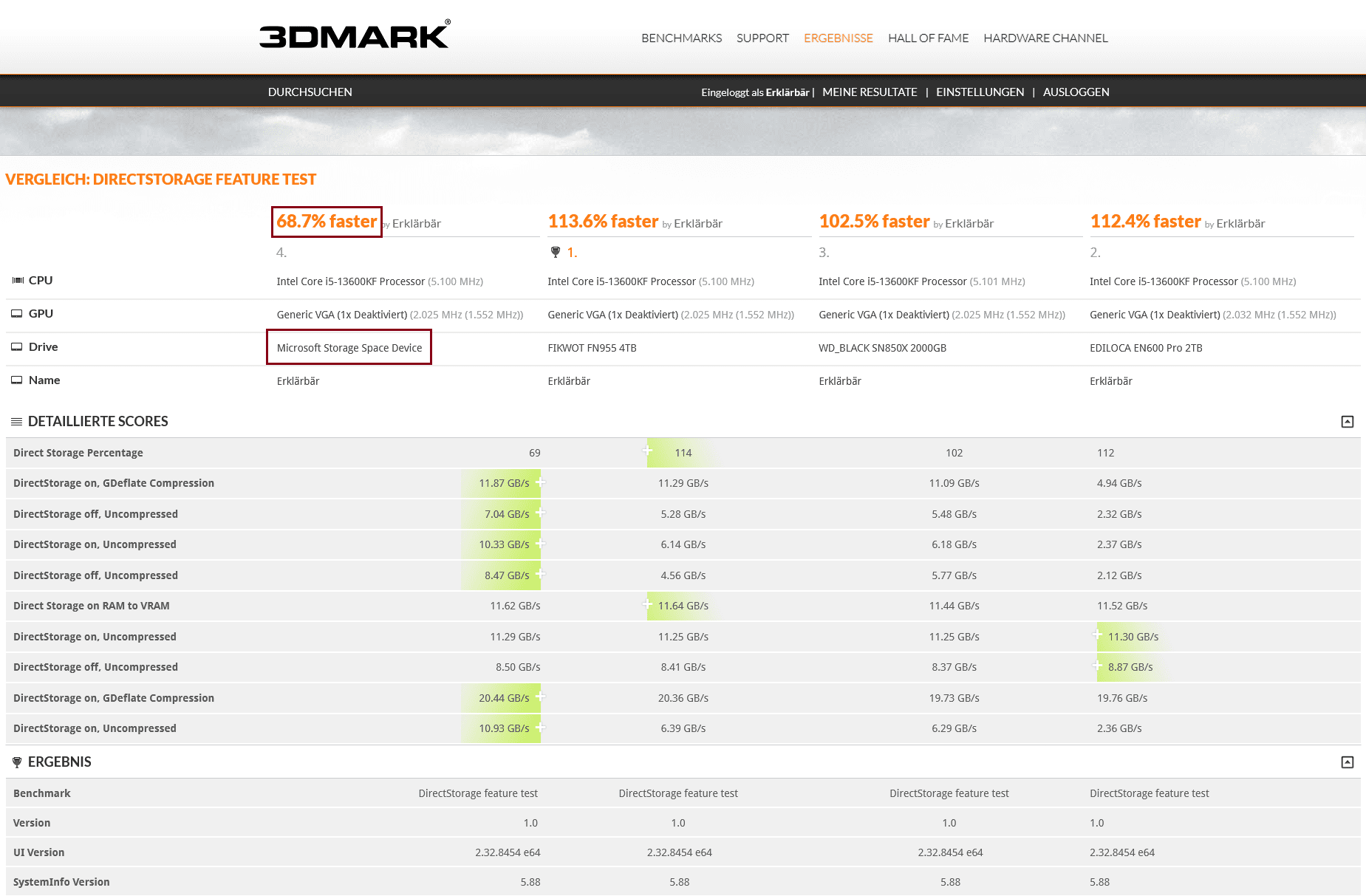Select Durchsuchen in the dark bar

(x=310, y=92)
